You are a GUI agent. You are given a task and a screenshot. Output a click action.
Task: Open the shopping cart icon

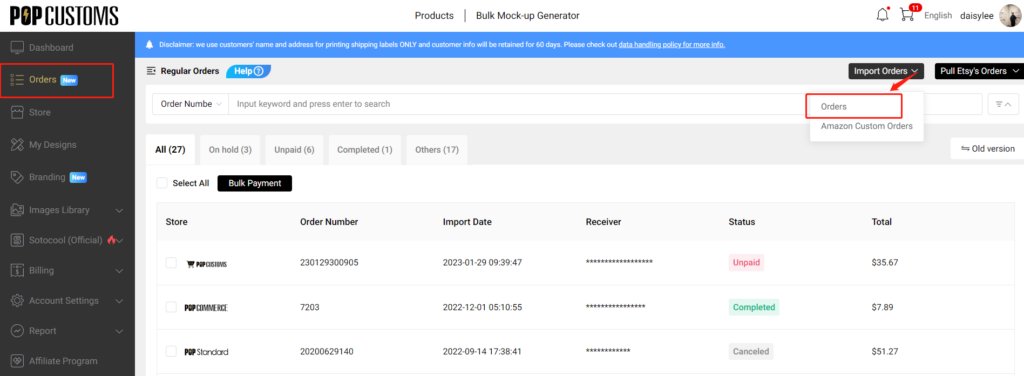(906, 15)
